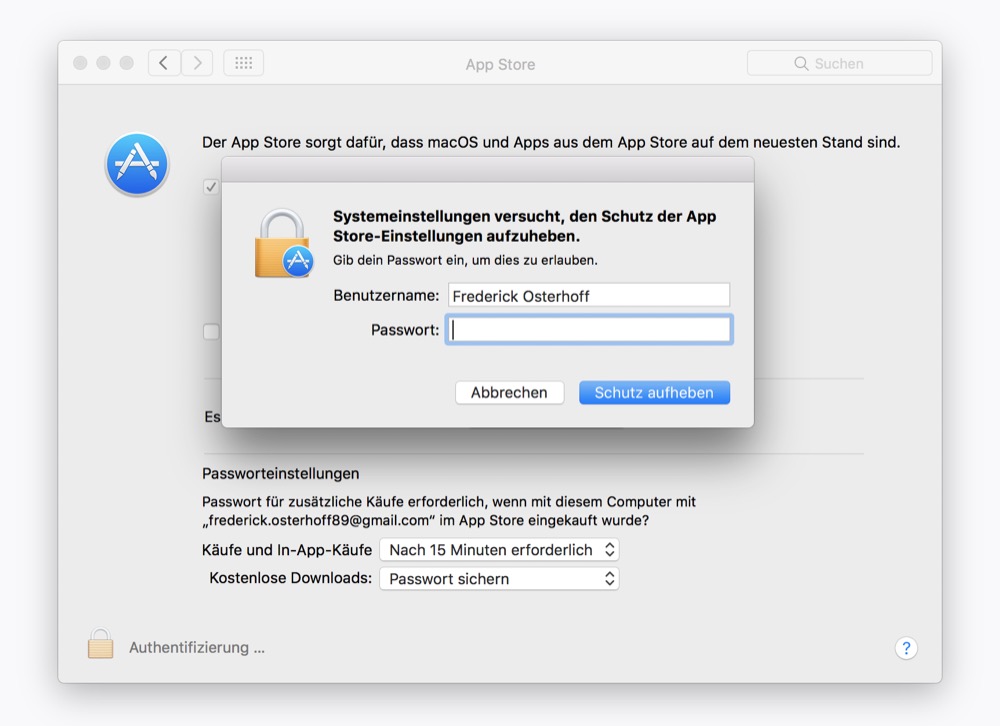Click the magnifying glass in Suchen field

(801, 64)
